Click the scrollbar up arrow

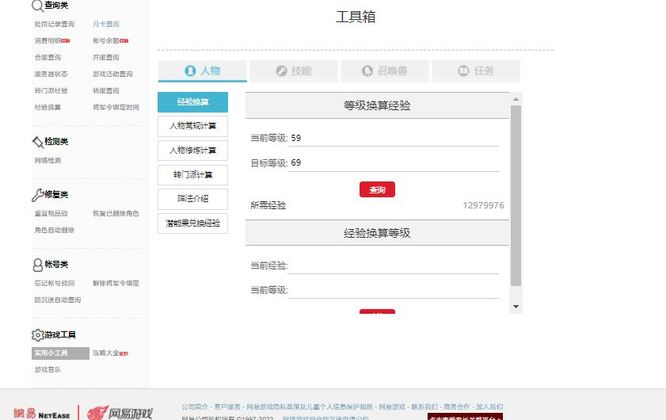tap(516, 99)
